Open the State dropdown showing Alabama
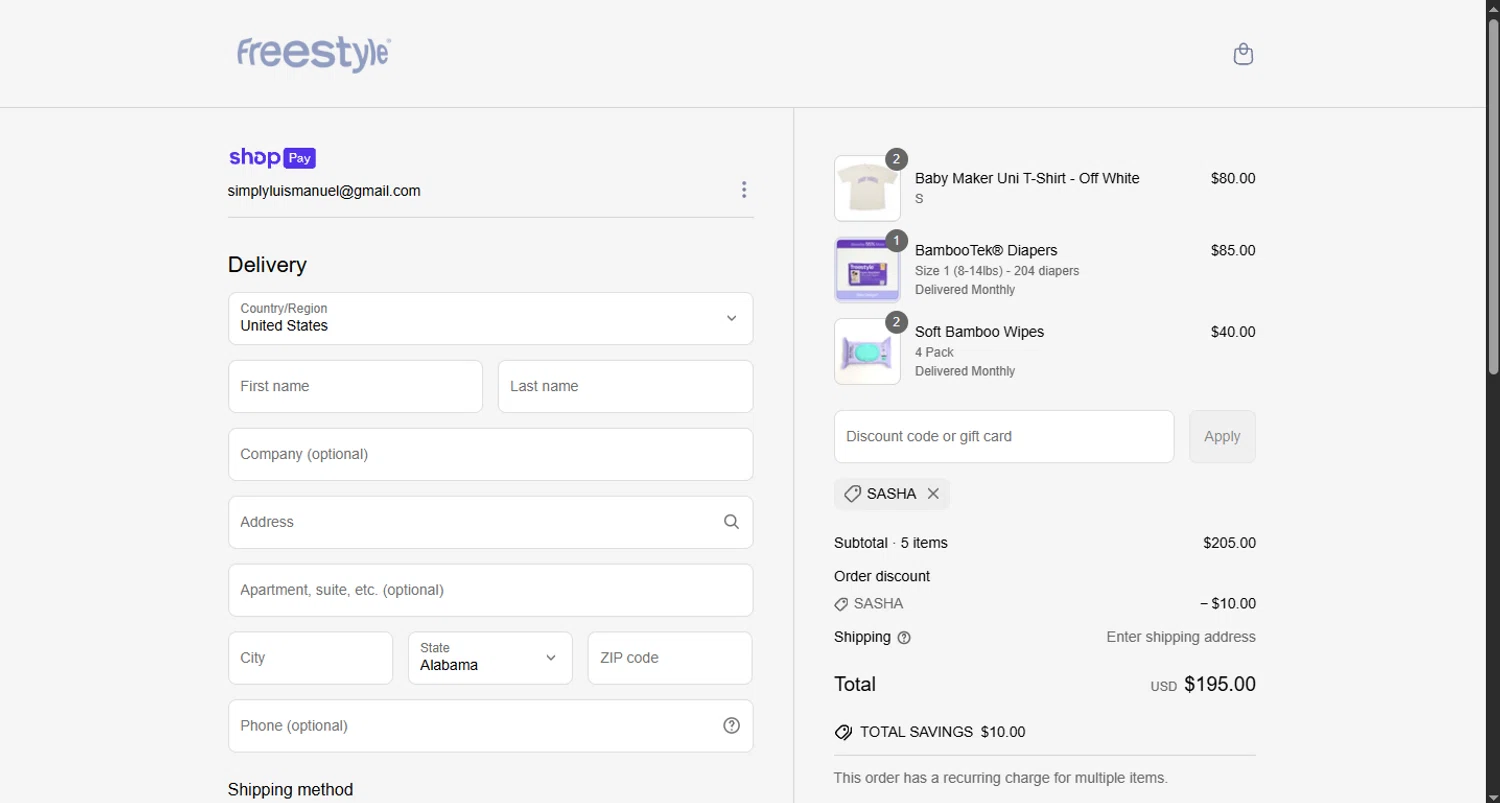Image resolution: width=1500 pixels, height=803 pixels. click(x=490, y=658)
